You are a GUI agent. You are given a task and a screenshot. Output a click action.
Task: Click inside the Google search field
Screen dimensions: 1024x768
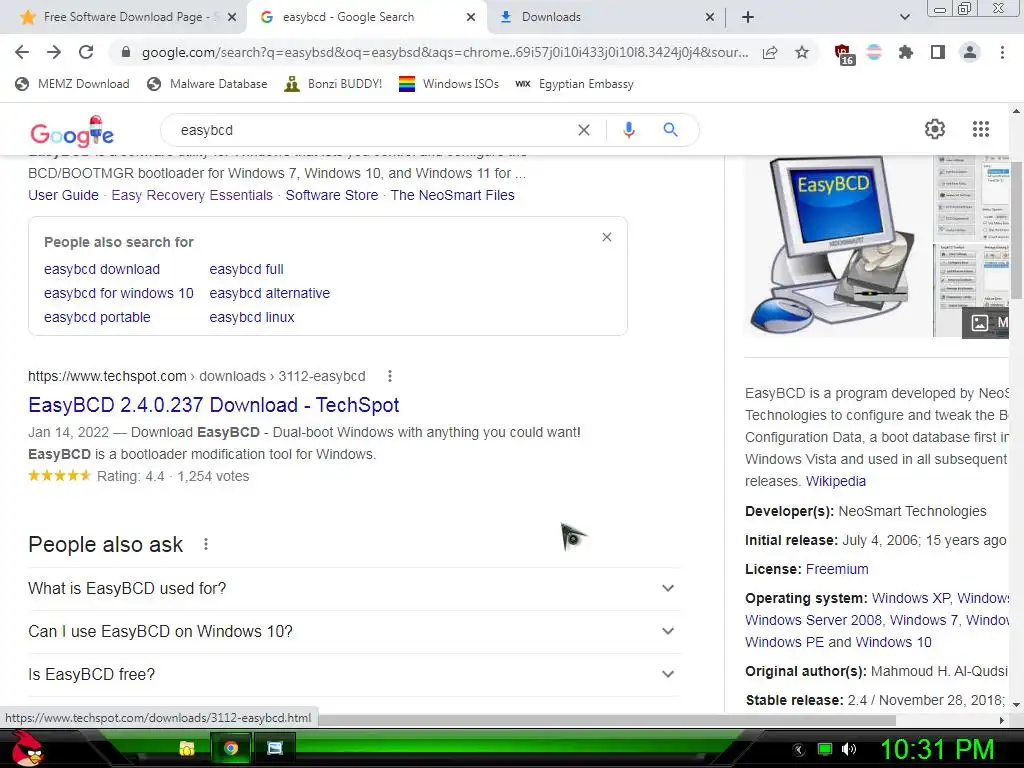(372, 130)
